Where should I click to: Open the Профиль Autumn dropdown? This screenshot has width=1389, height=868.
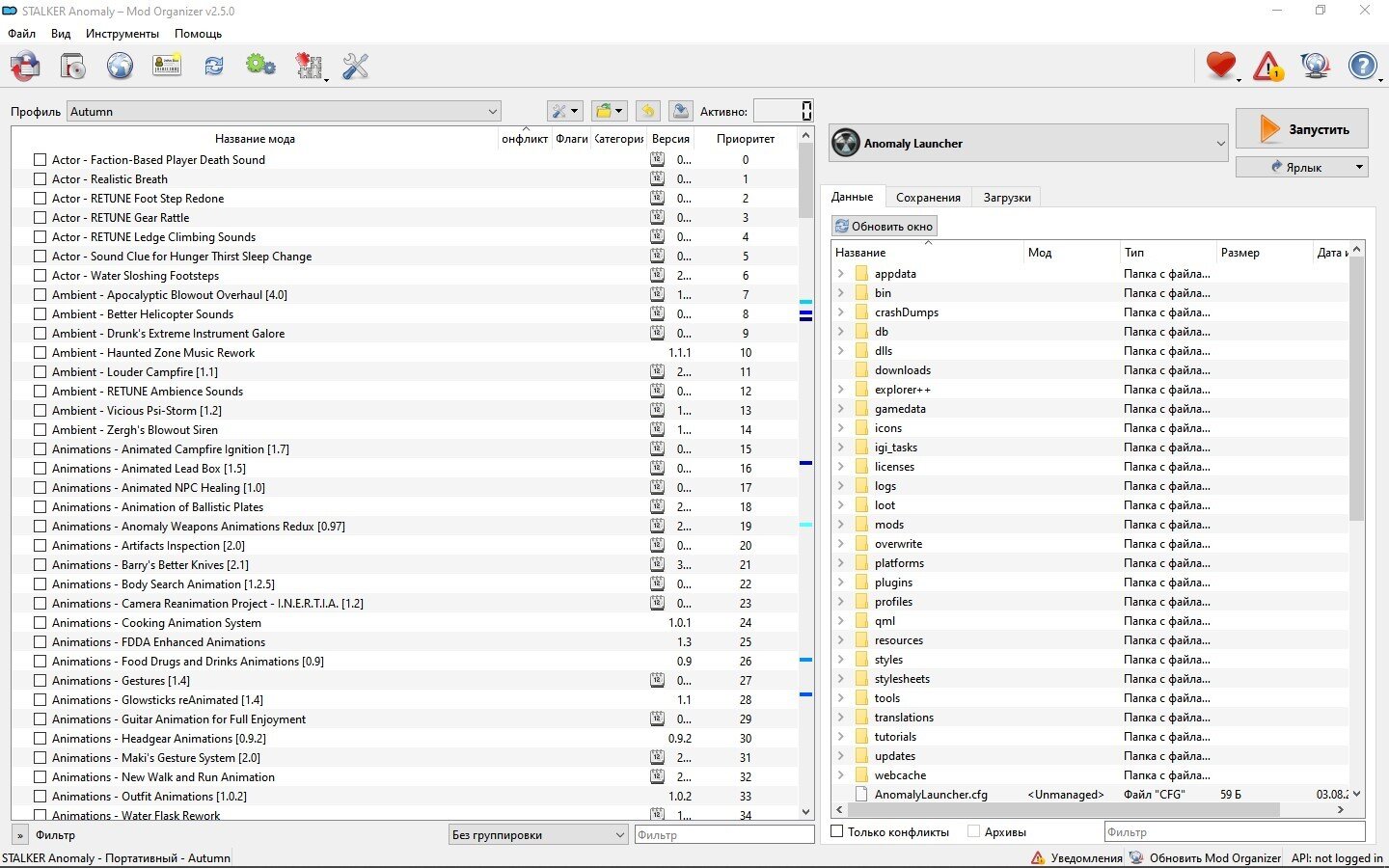click(284, 111)
